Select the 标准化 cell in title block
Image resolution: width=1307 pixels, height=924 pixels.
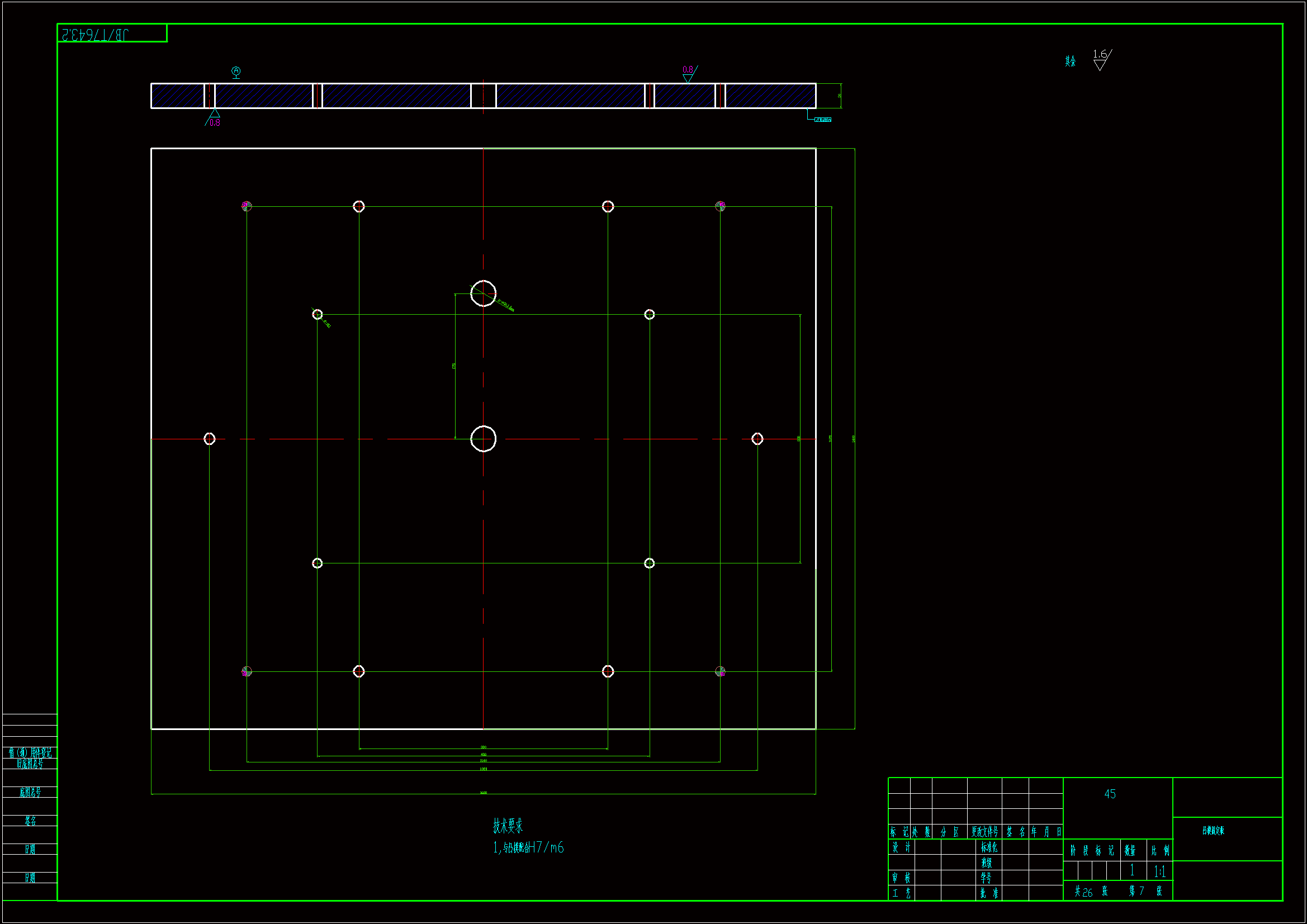click(988, 847)
